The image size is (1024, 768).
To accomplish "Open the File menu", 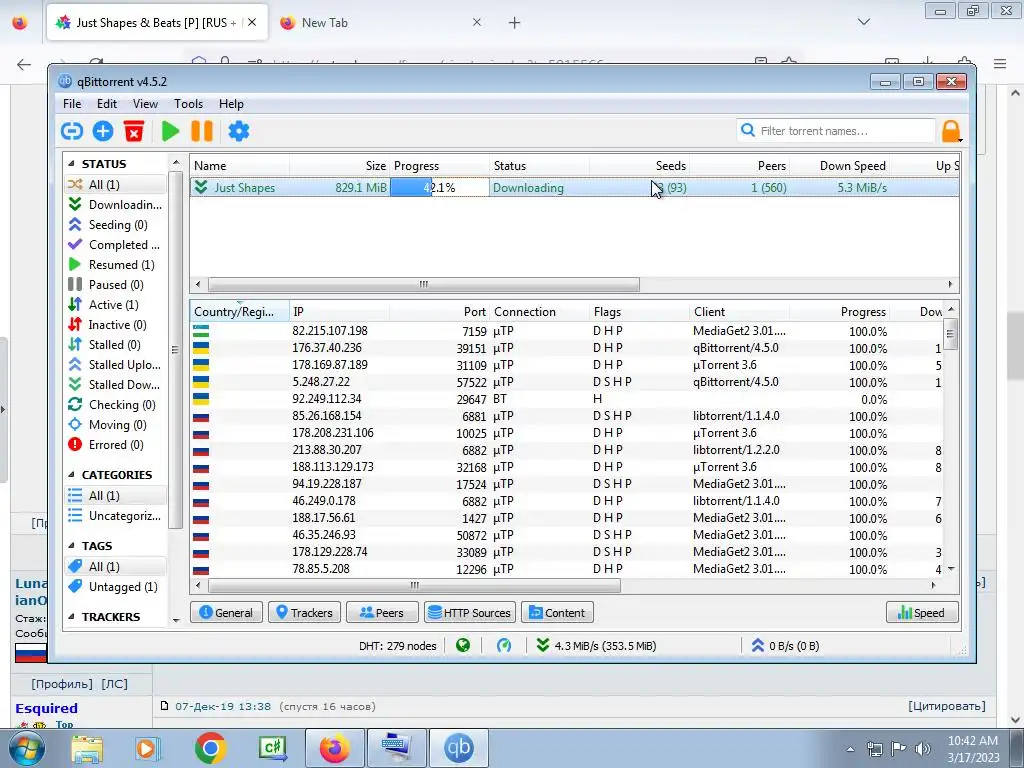I will pyautogui.click(x=72, y=104).
